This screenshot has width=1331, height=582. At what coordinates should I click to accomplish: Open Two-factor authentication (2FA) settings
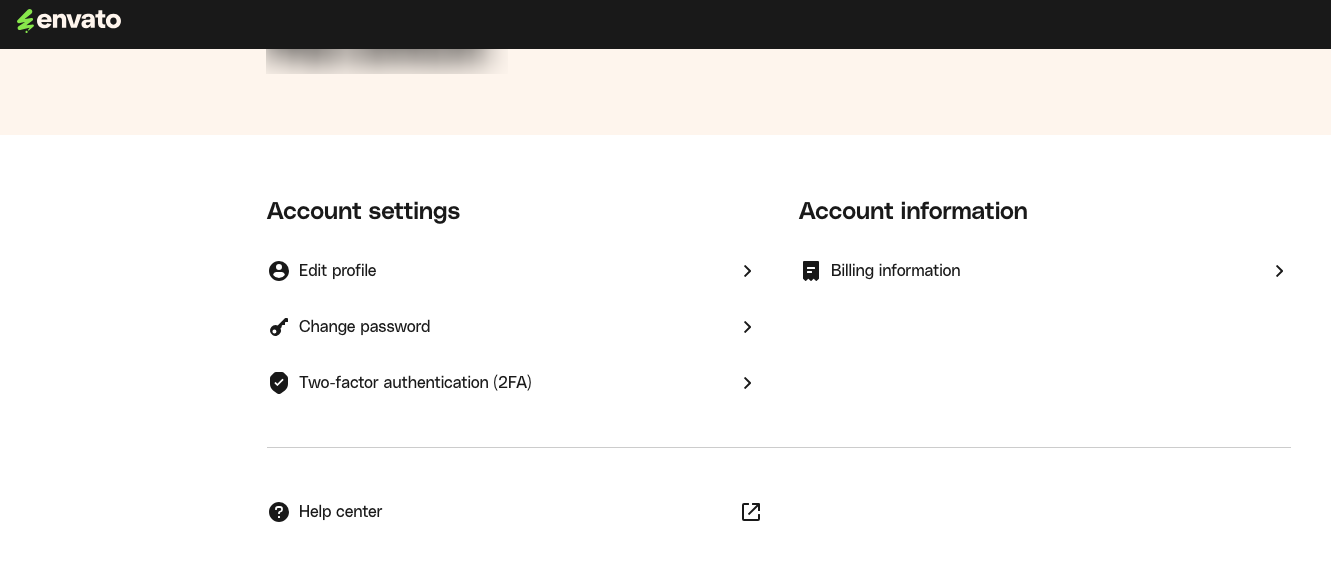pos(415,382)
